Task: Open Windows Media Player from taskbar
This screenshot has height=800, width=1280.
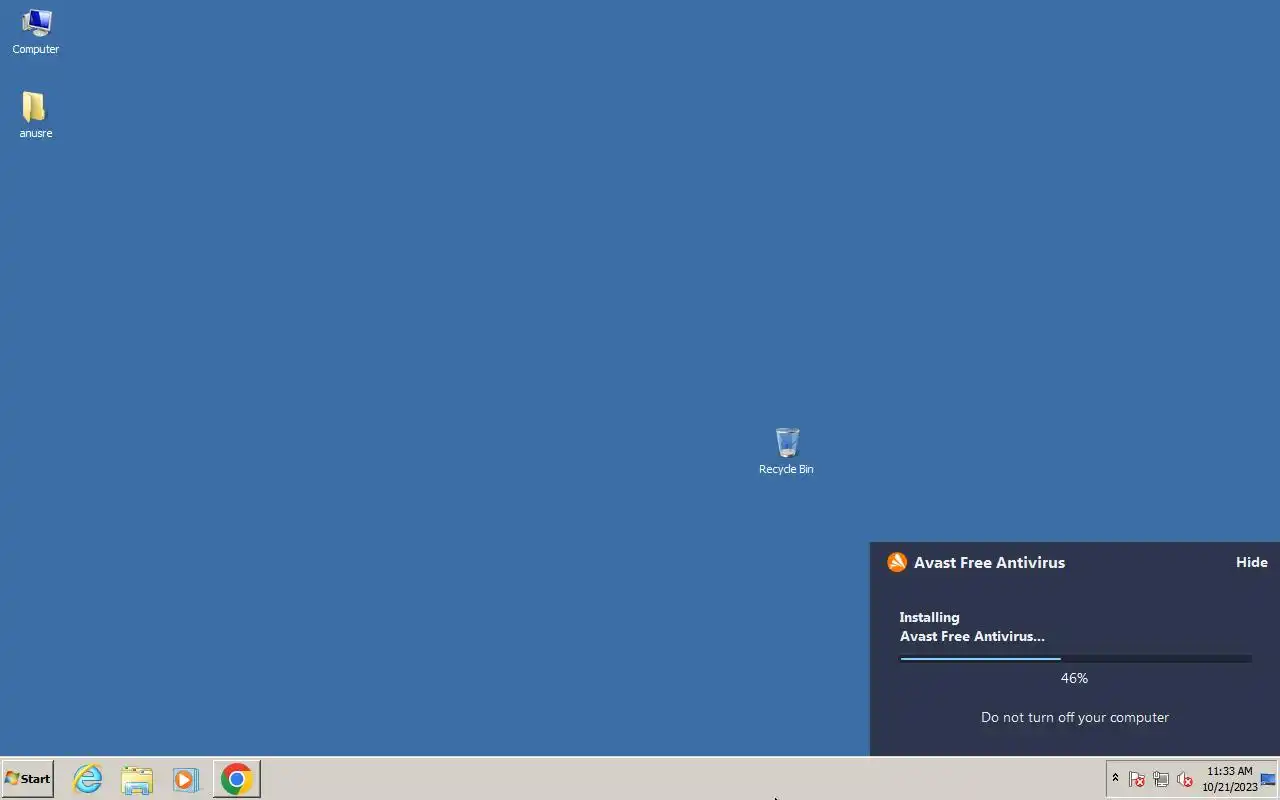Action: (x=186, y=779)
